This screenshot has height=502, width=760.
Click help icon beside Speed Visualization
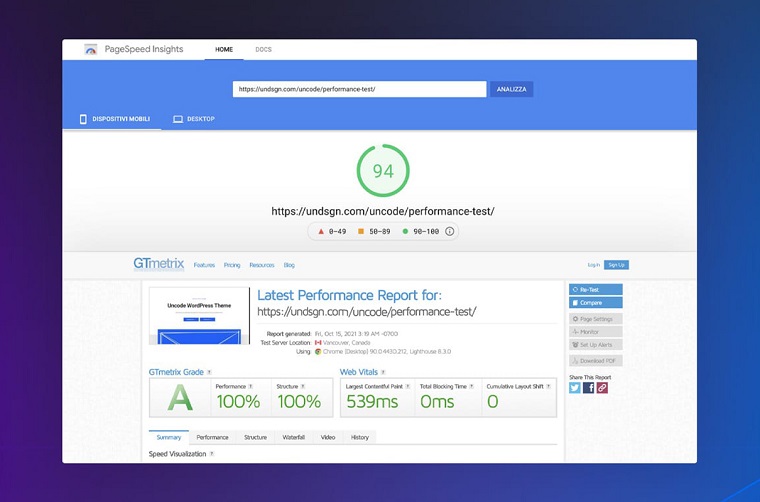point(211,454)
